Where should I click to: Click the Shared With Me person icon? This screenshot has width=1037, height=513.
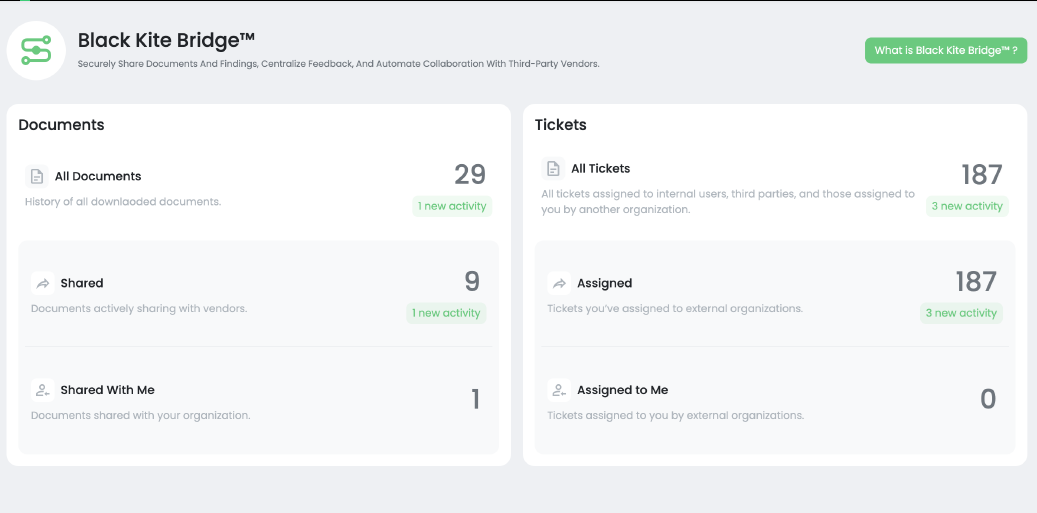click(x=43, y=390)
